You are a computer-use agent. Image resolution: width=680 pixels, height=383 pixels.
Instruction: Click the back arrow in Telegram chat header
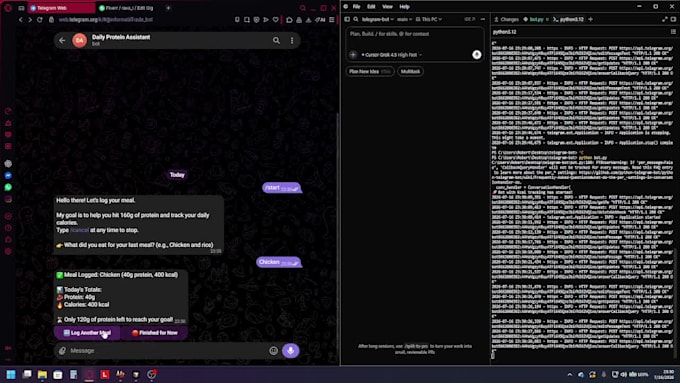pyautogui.click(x=62, y=40)
